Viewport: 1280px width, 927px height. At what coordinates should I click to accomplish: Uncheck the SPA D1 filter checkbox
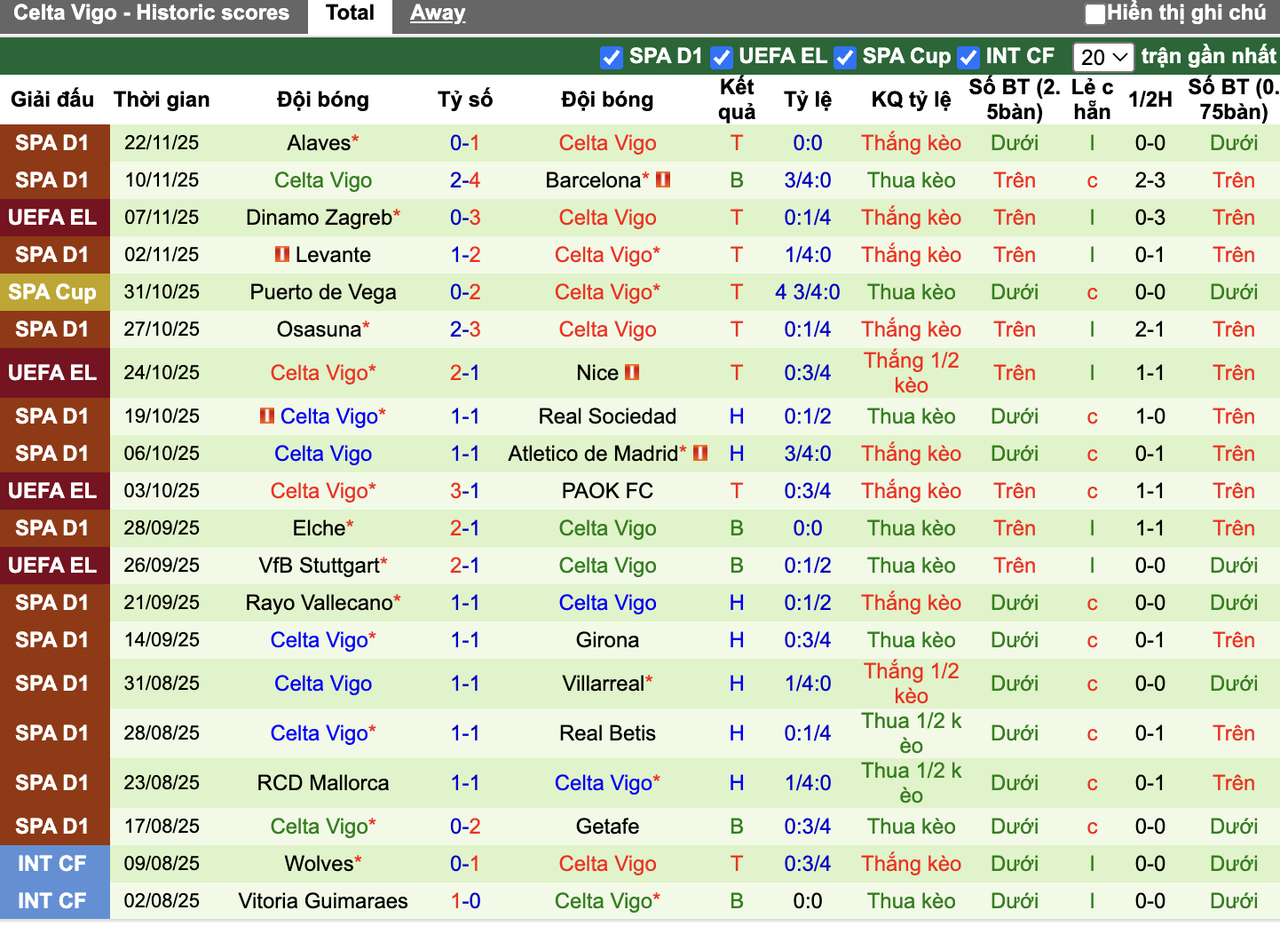pos(611,57)
